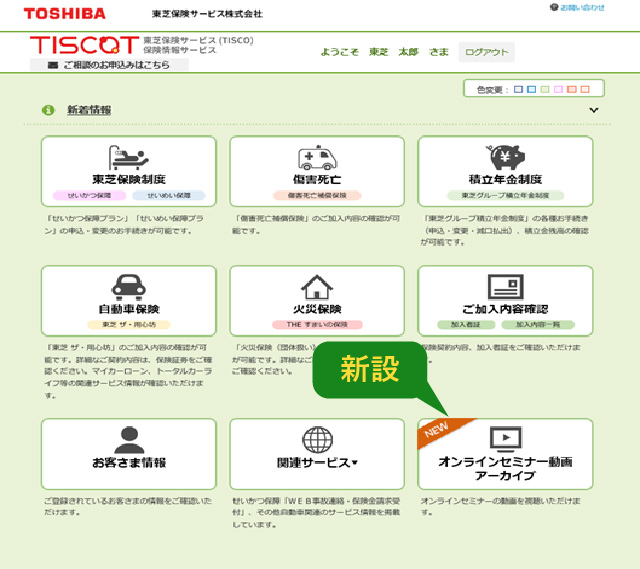Click the hospital bed icon for 東芝保険制度

tap(128, 158)
